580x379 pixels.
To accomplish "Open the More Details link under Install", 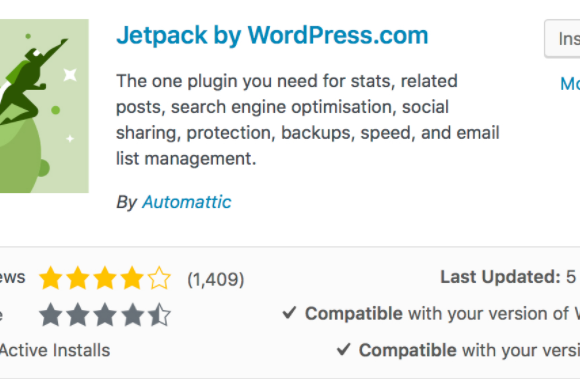I will [x=570, y=84].
